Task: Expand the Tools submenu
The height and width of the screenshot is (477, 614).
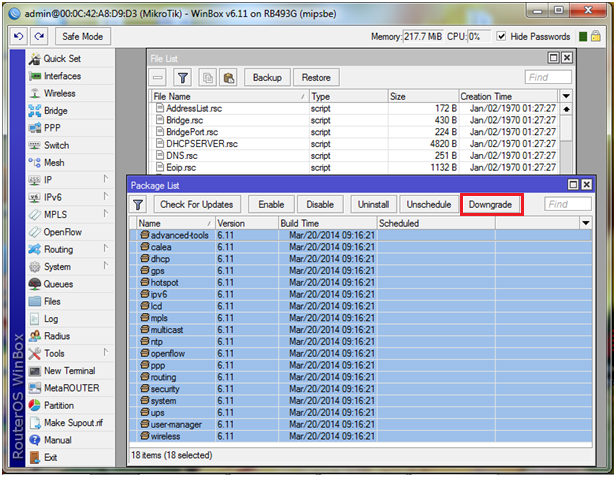Action: (105, 352)
